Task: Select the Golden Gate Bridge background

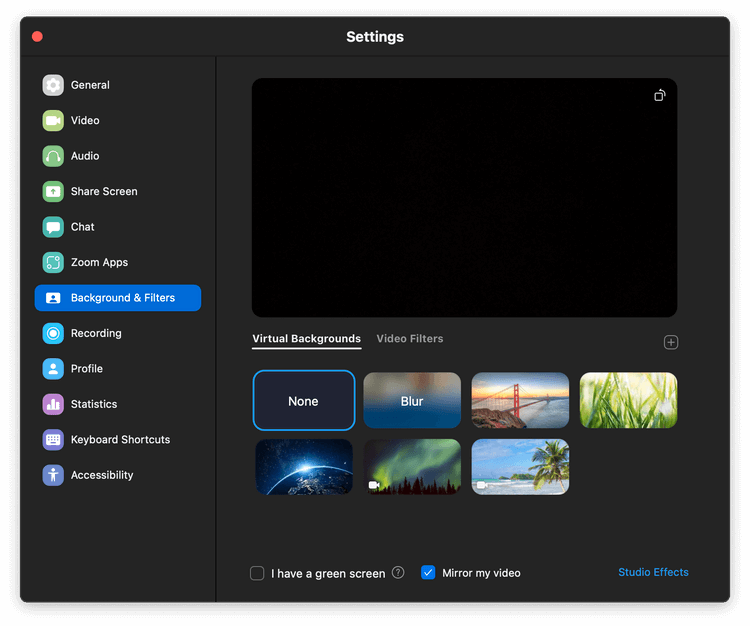Action: (520, 401)
